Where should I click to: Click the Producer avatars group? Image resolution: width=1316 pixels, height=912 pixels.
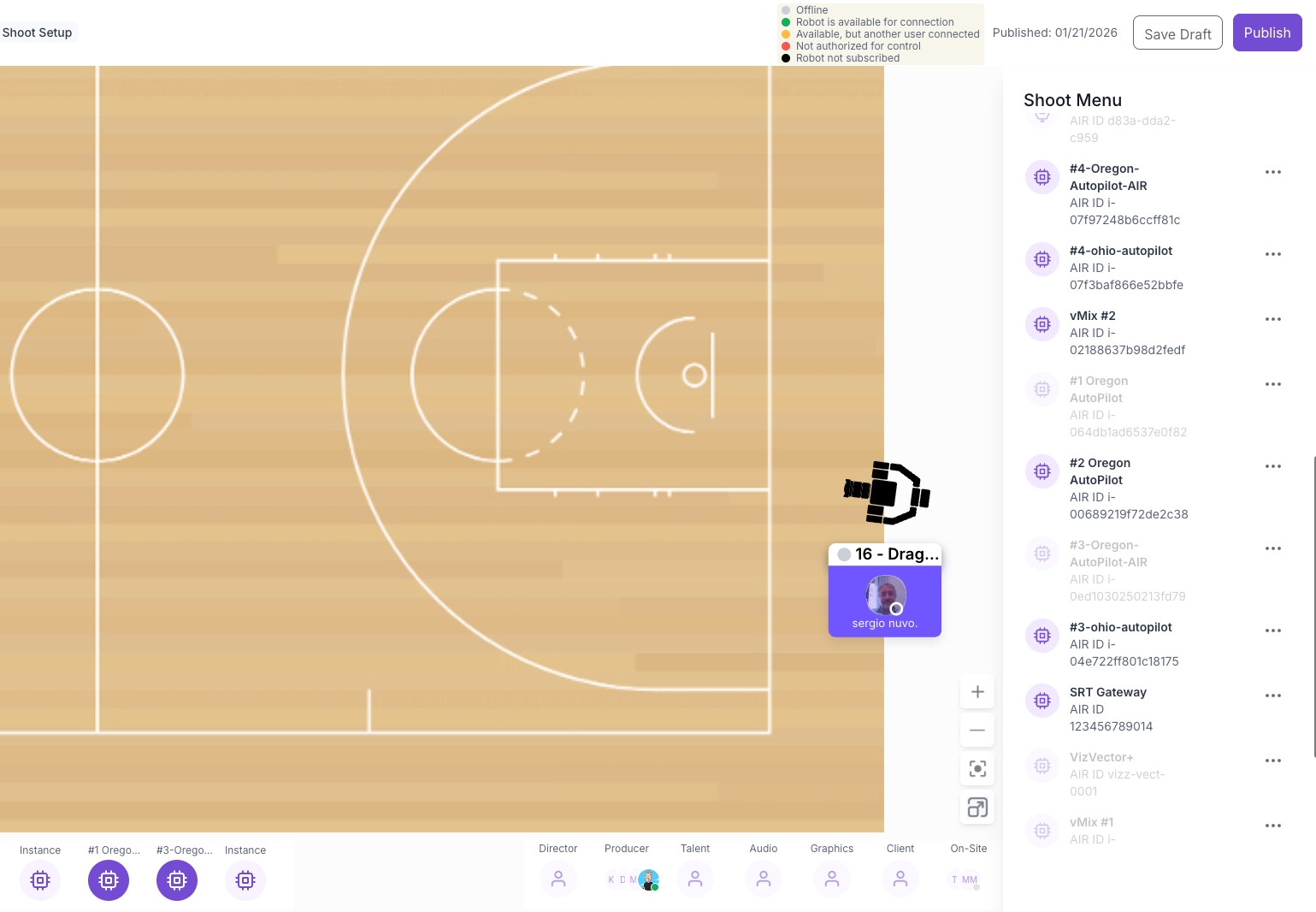633,879
